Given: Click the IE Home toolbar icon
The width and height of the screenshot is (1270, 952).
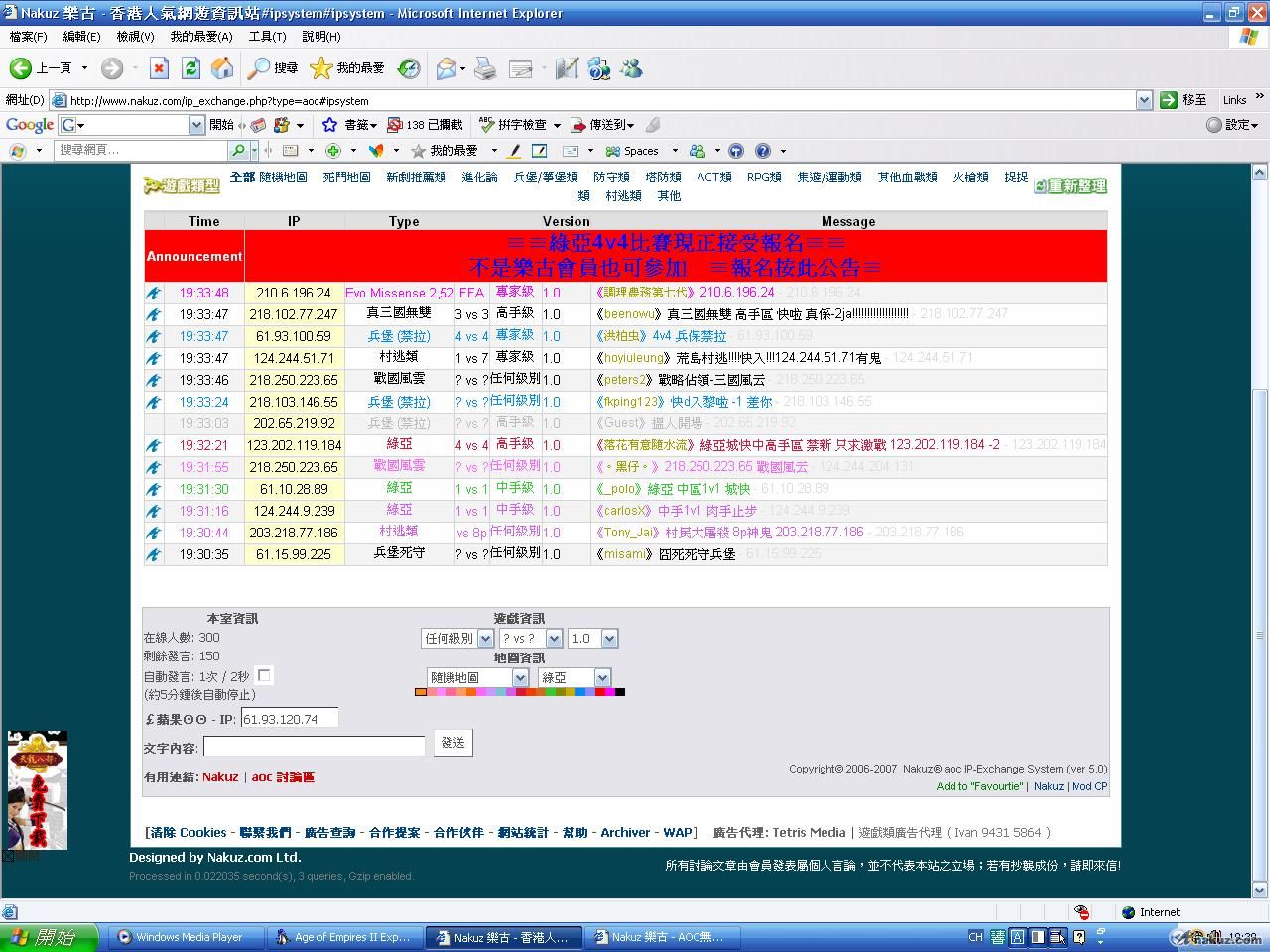Looking at the screenshot, I should (223, 67).
